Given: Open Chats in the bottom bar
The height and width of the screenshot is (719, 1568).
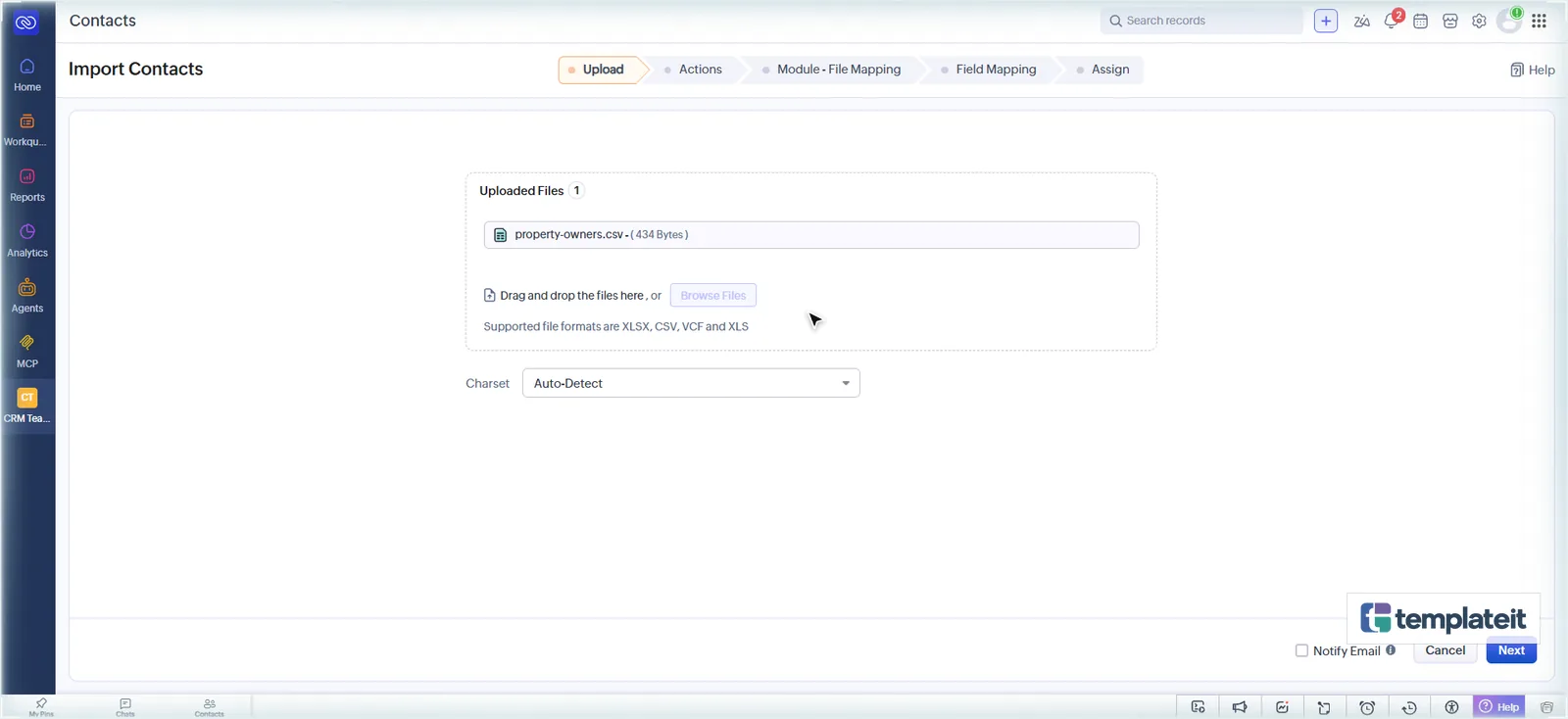Looking at the screenshot, I should [125, 707].
